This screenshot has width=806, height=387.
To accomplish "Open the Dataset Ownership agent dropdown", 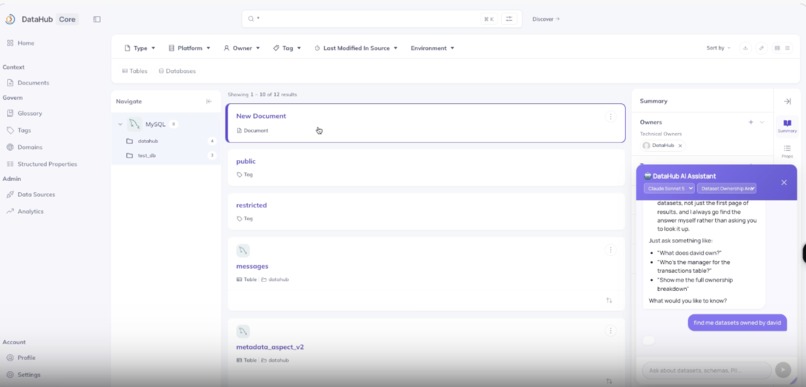I will pyautogui.click(x=727, y=189).
